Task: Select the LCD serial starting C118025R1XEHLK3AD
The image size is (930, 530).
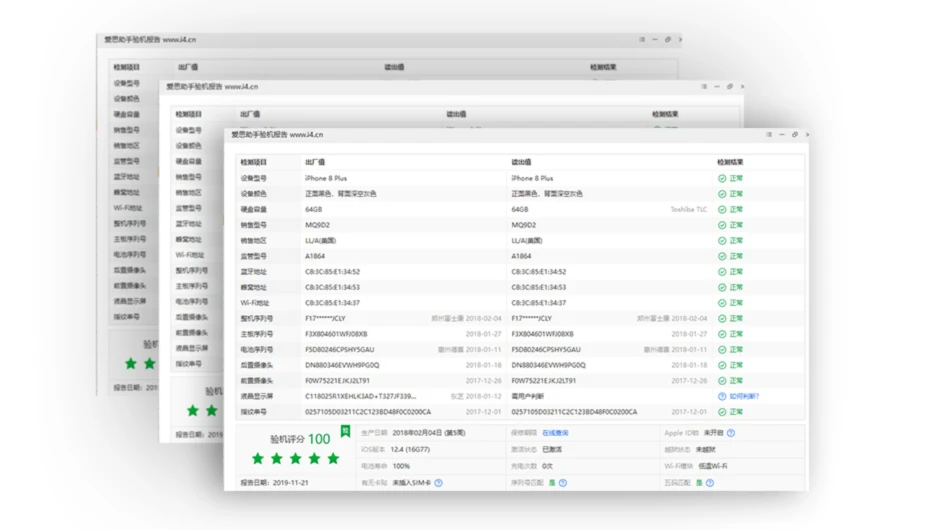Action: [361, 397]
